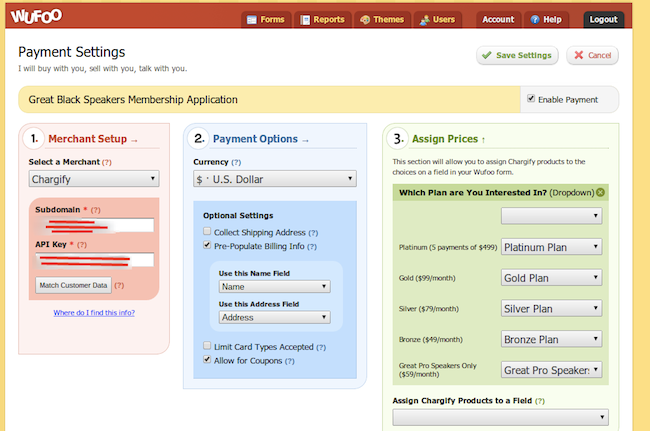
Task: Open the Bronze Plan dropdown
Action: tap(551, 339)
